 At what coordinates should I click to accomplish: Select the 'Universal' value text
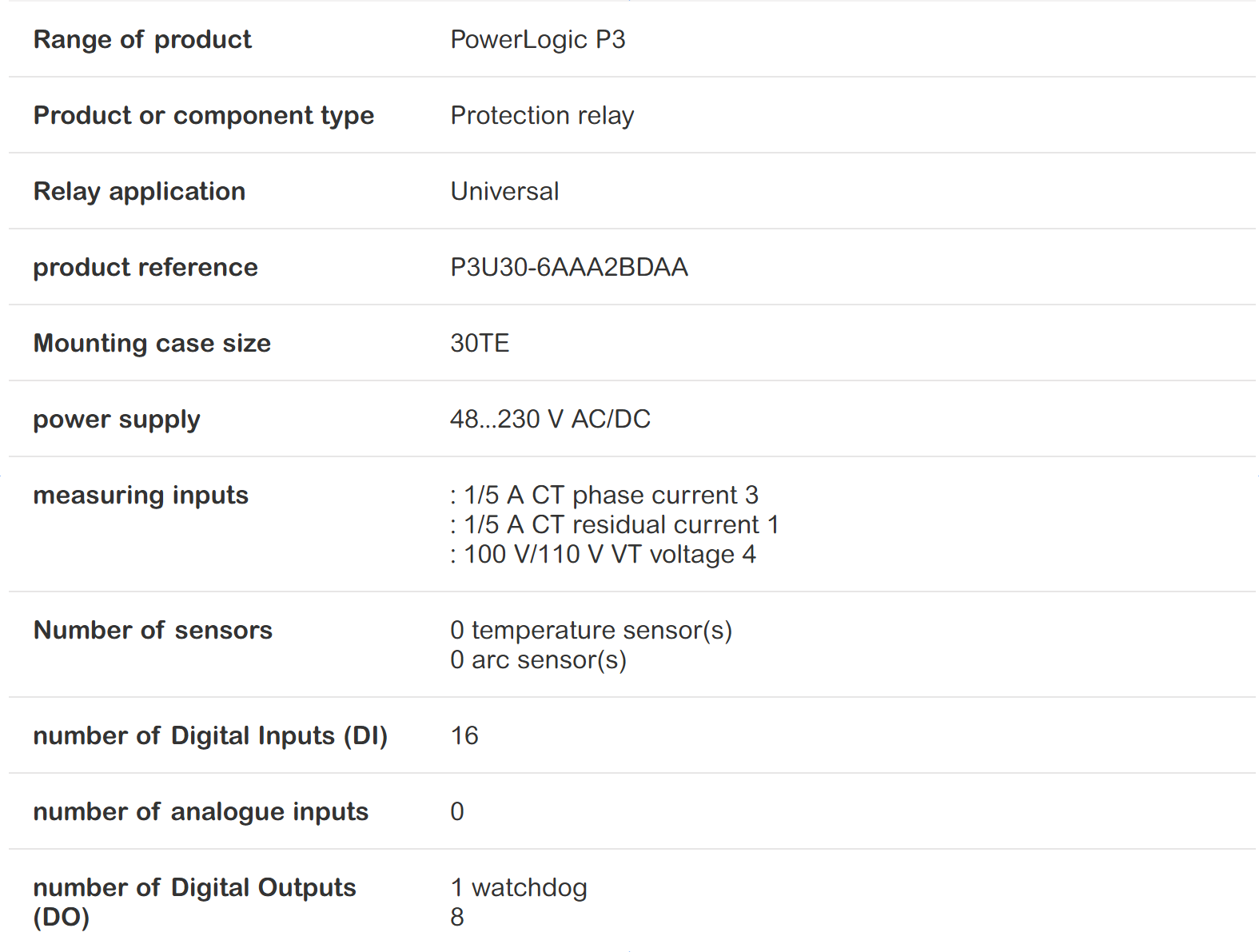(x=504, y=191)
